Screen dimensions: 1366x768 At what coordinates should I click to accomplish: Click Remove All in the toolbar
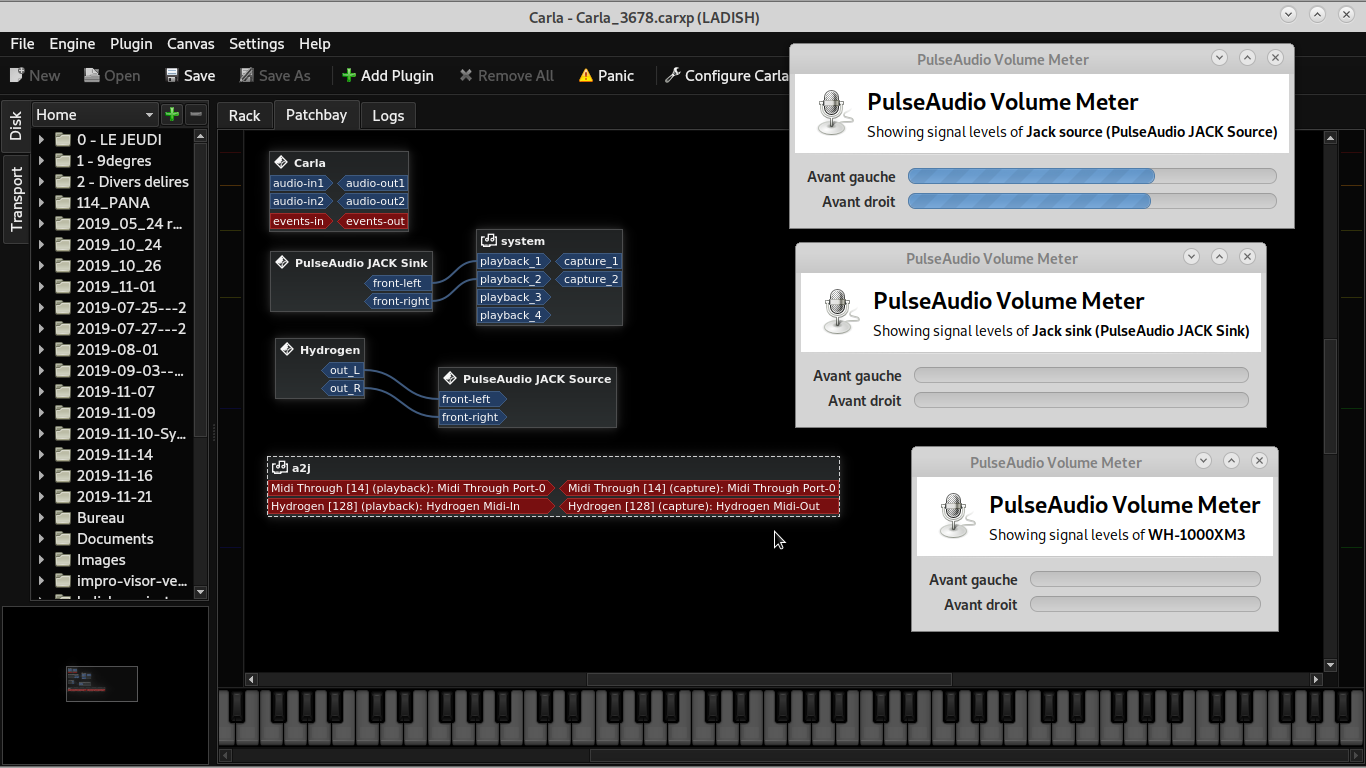pyautogui.click(x=506, y=75)
